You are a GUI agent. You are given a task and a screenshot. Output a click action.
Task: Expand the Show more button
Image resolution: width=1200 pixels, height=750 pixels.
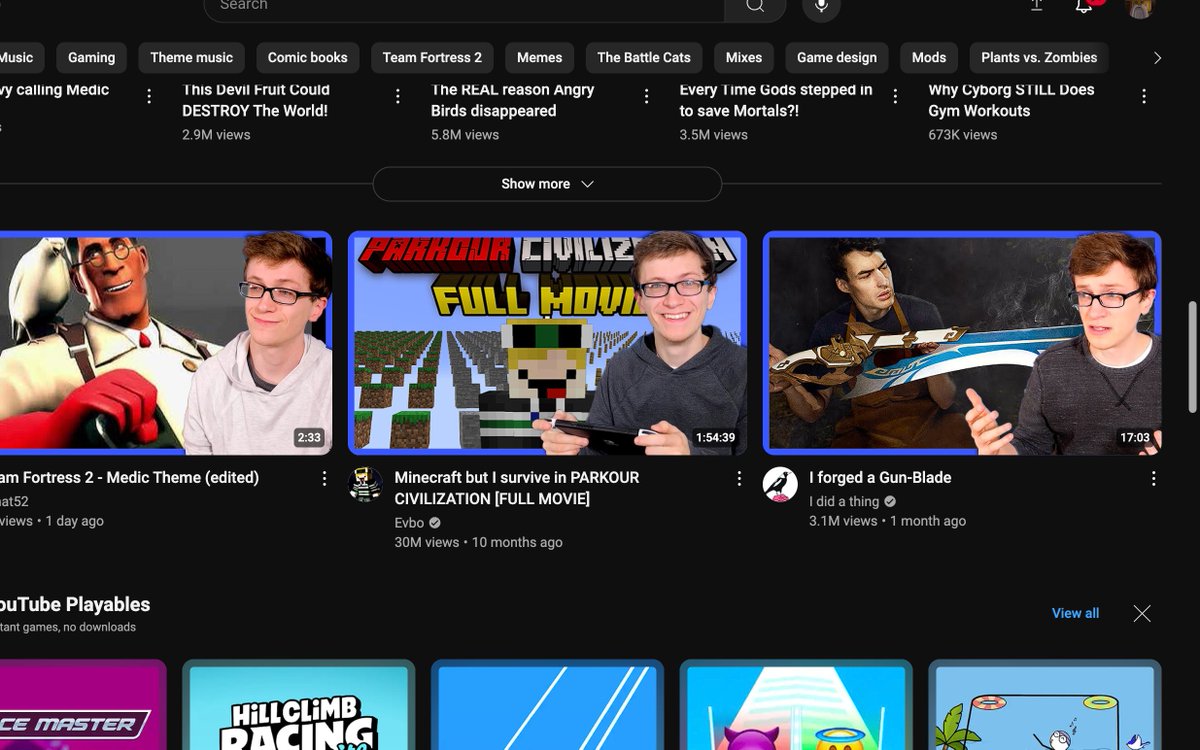coord(547,184)
